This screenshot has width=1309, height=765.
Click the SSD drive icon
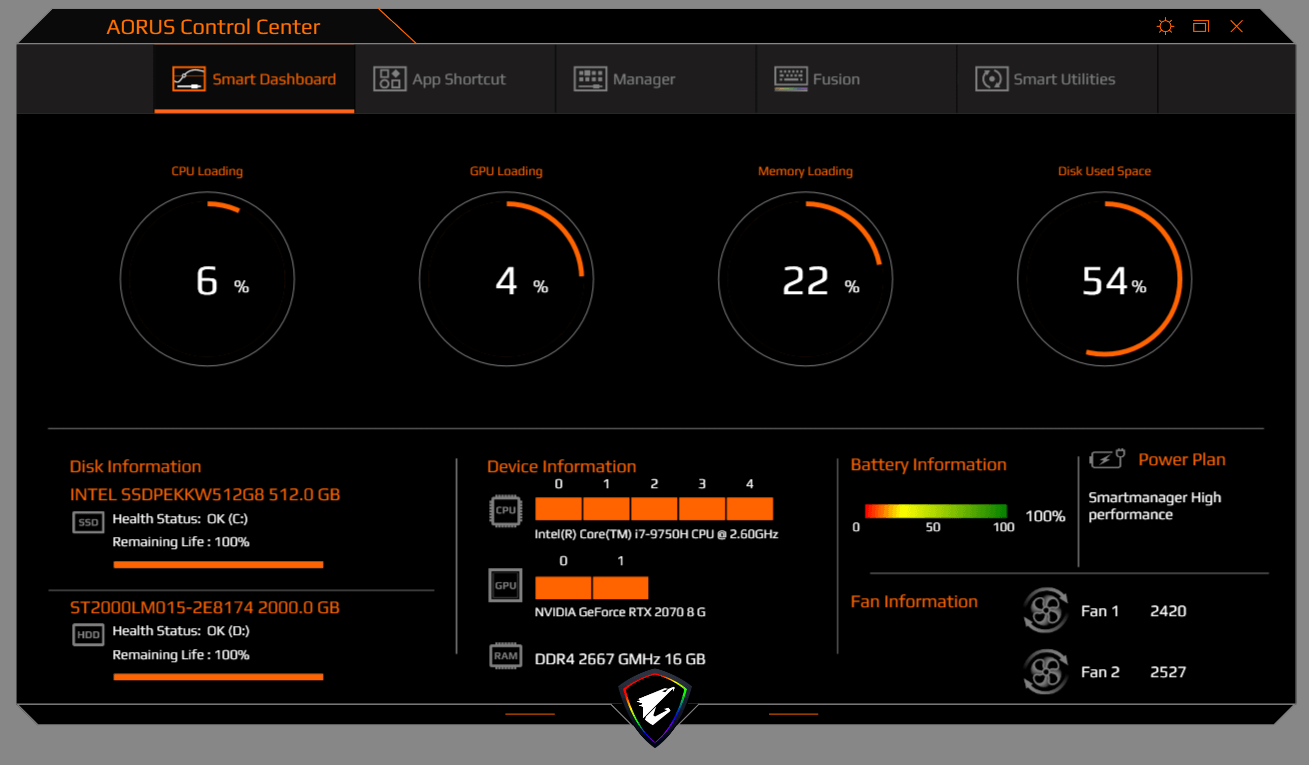coord(88,522)
